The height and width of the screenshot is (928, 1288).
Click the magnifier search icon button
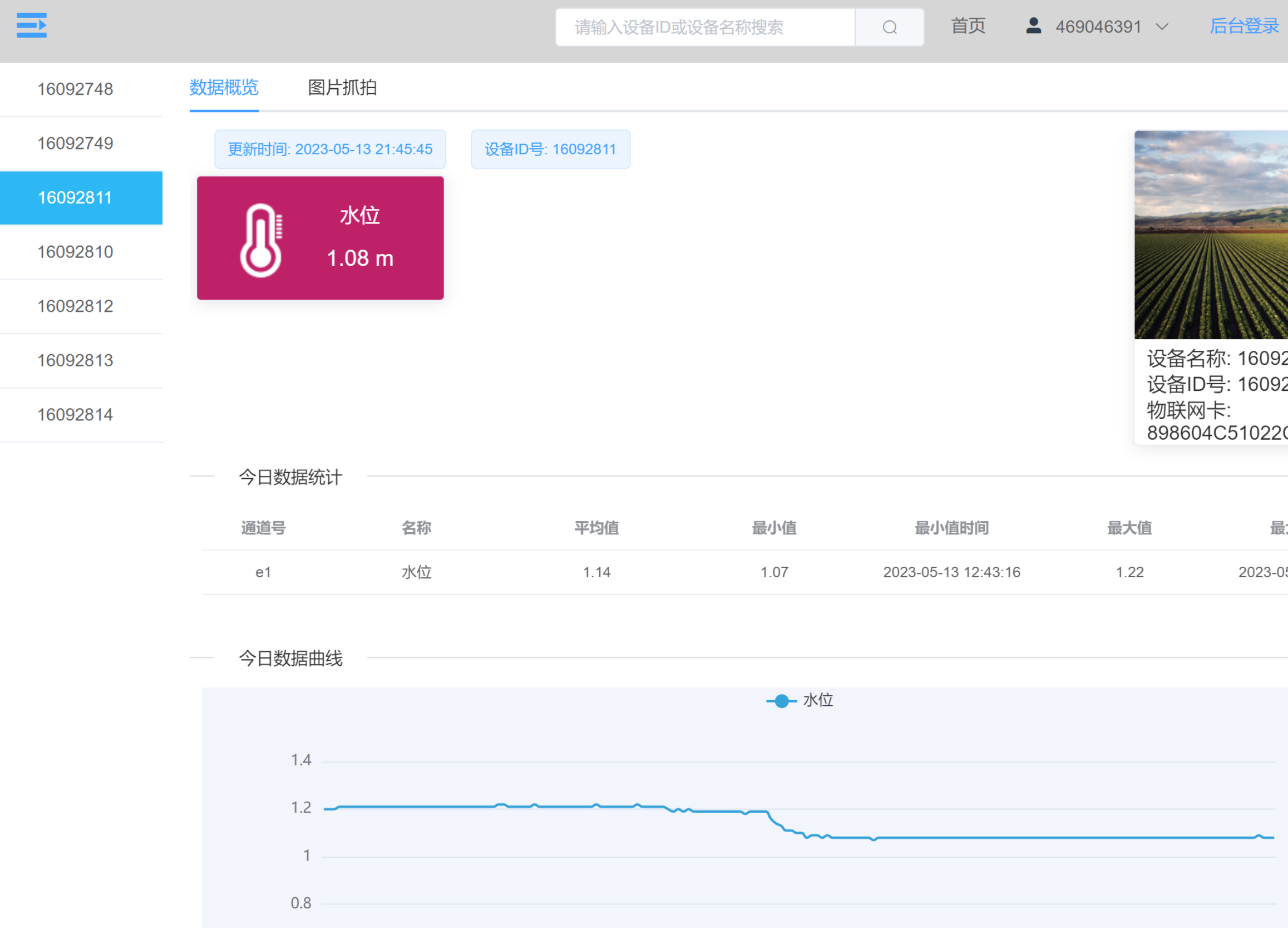(889, 27)
